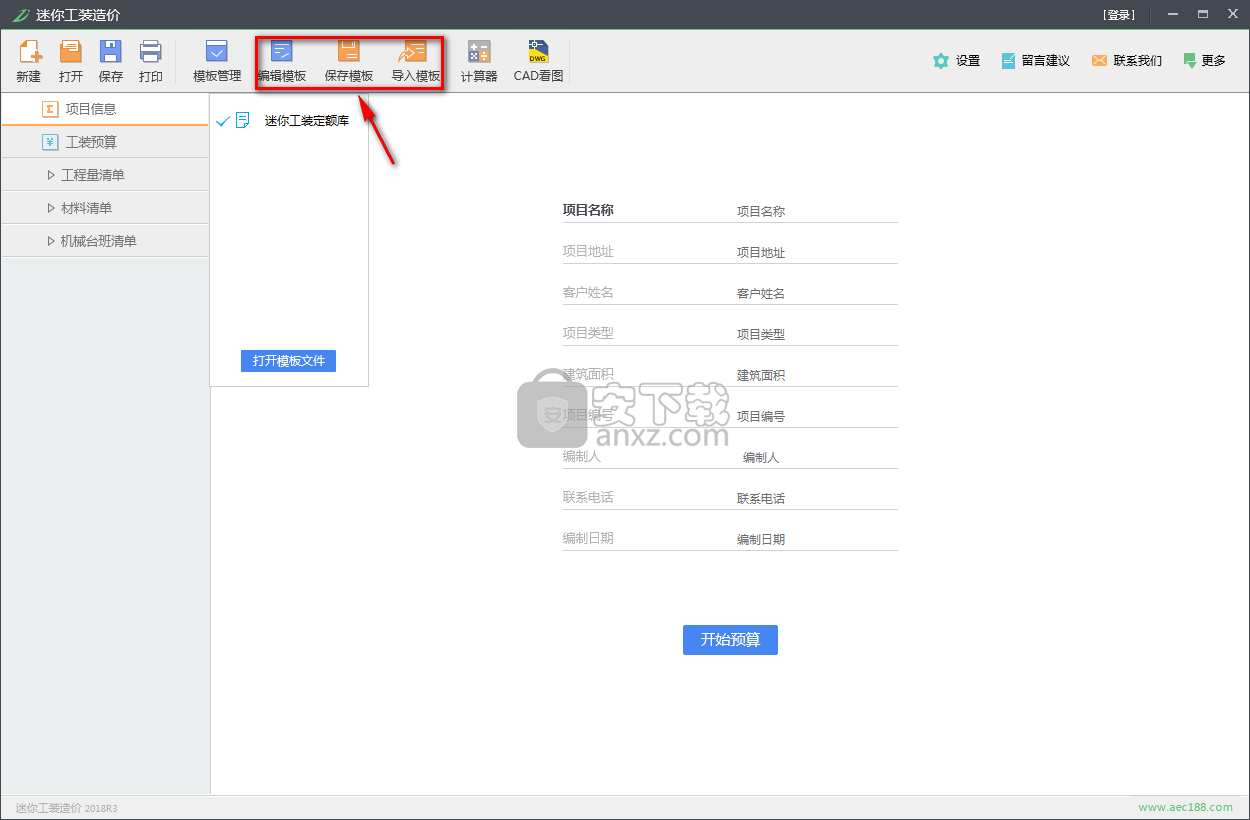Click the 登录 login link in the title bar
The height and width of the screenshot is (820, 1250).
tap(1119, 15)
